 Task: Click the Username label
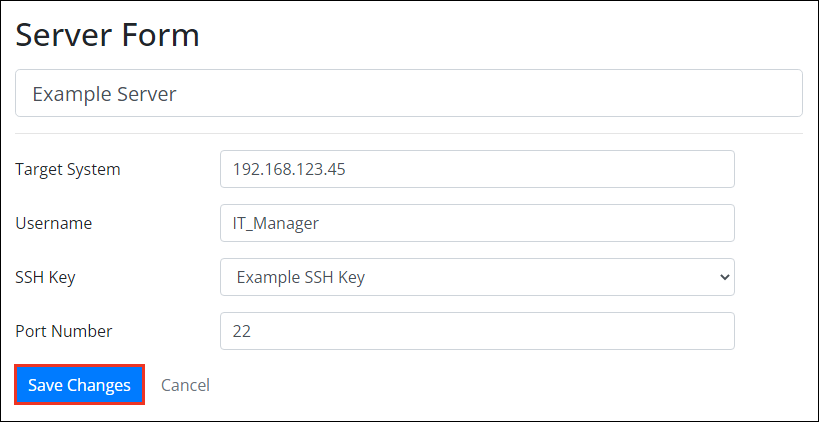[53, 223]
